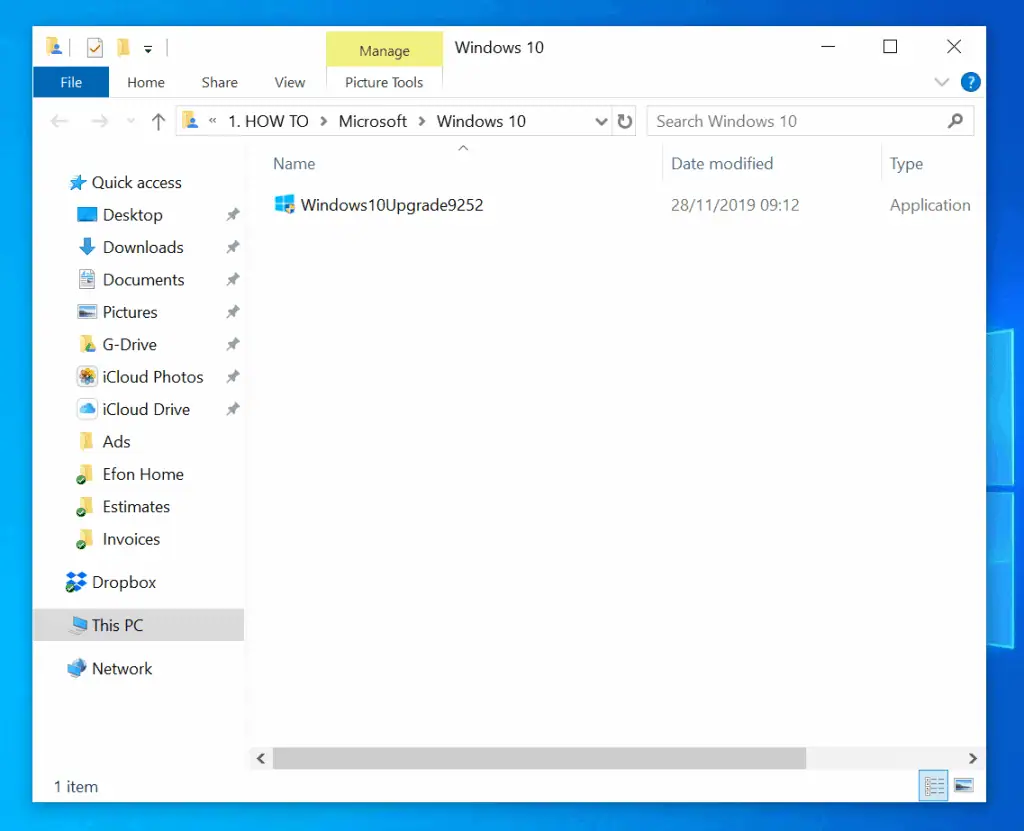Refresh the Windows 10 folder
Screen dimensions: 1024x831
coord(625,122)
